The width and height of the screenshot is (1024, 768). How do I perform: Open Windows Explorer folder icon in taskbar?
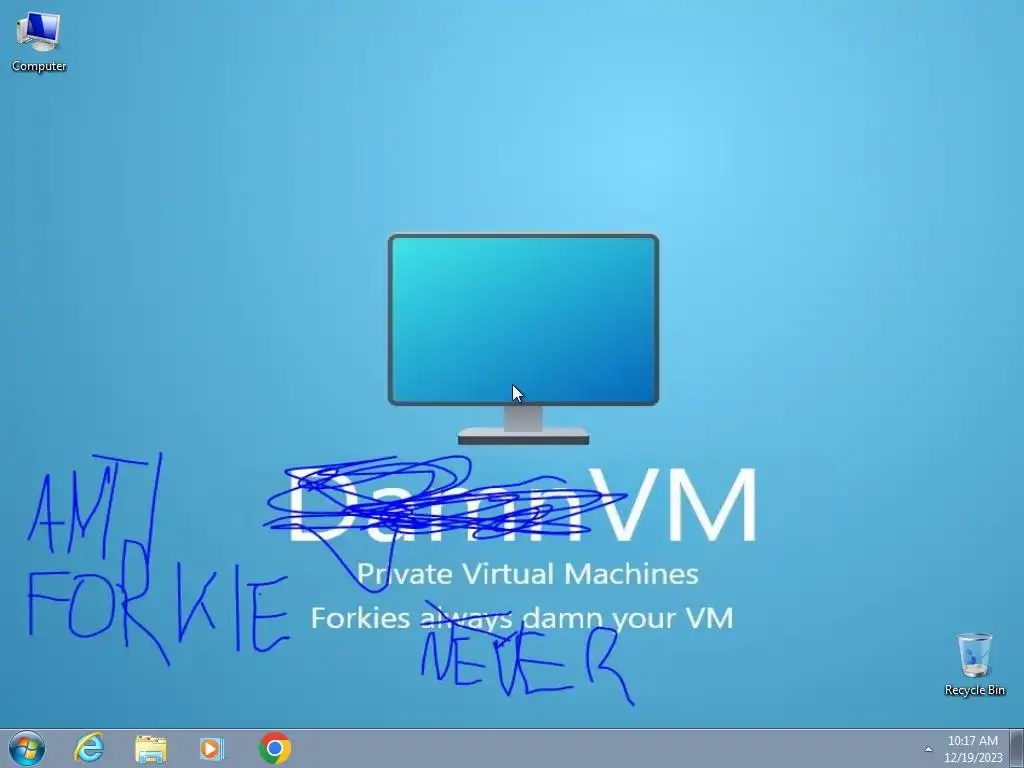(x=150, y=748)
